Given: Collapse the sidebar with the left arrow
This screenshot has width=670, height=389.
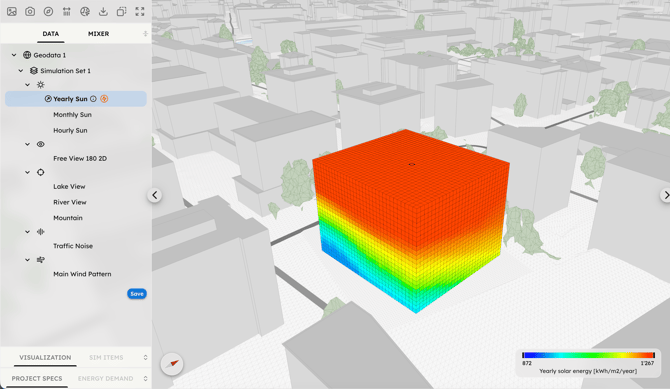Looking at the screenshot, I should point(155,195).
